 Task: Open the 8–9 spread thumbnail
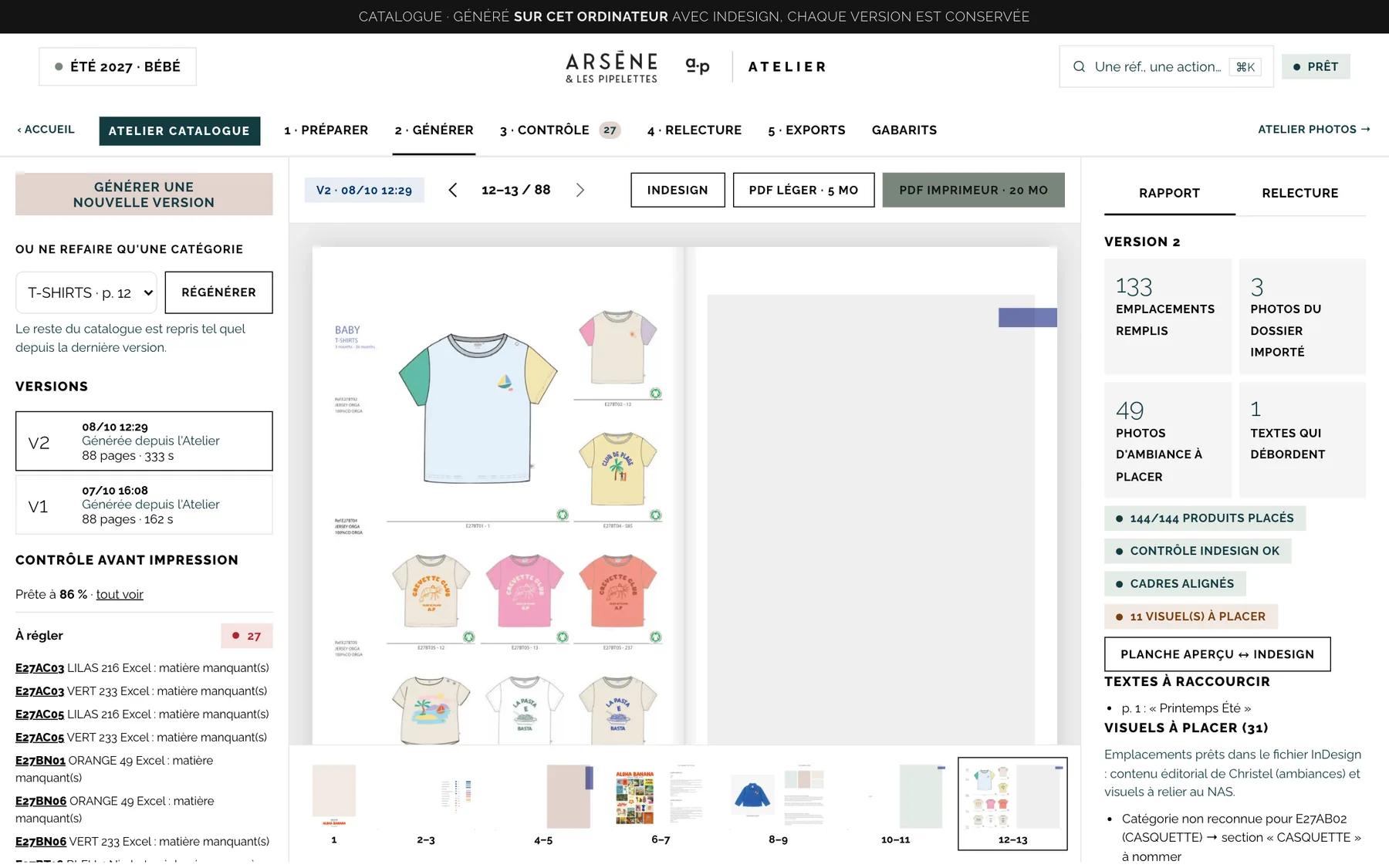[778, 804]
